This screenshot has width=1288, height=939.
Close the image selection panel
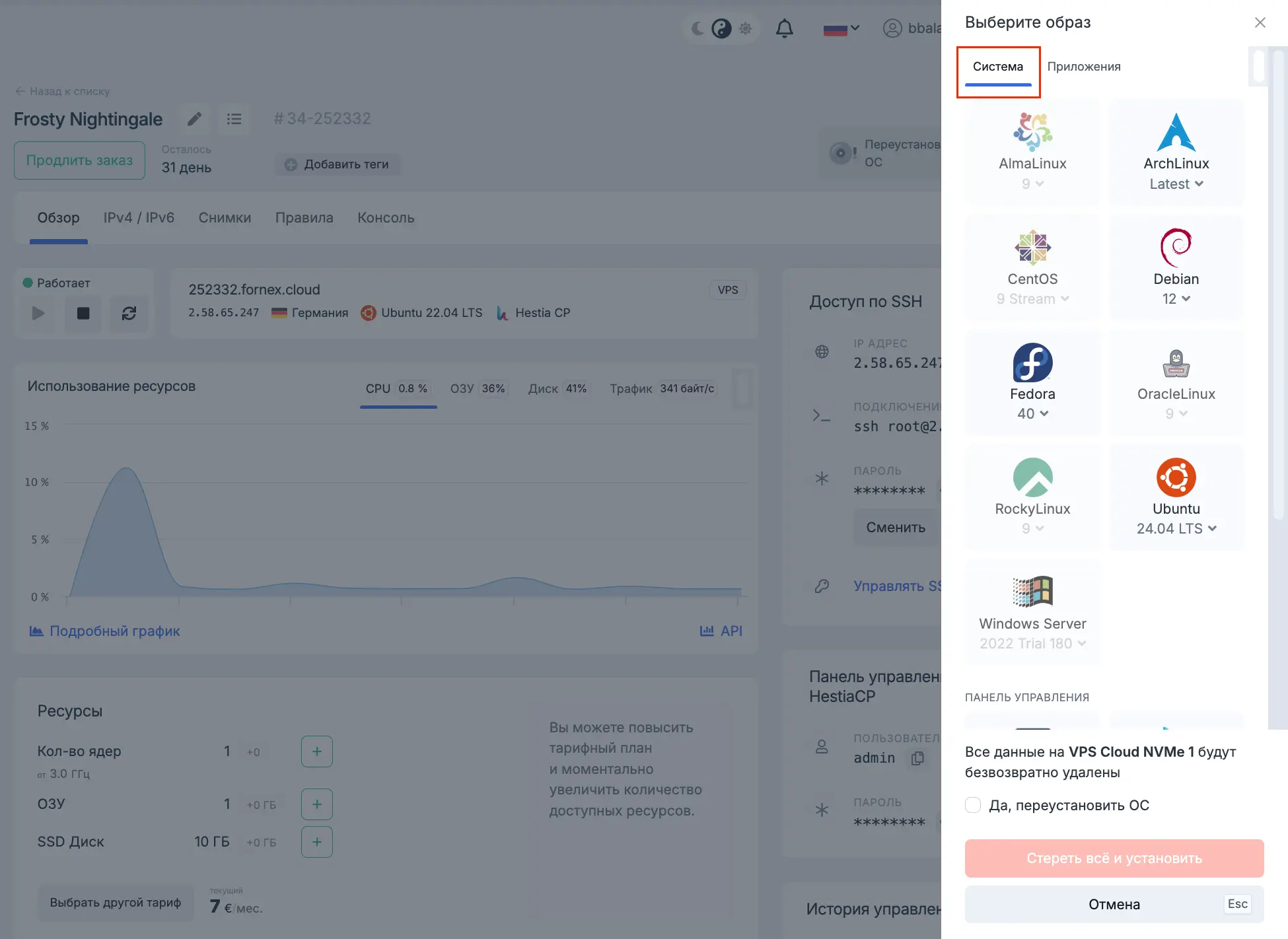tap(1260, 22)
